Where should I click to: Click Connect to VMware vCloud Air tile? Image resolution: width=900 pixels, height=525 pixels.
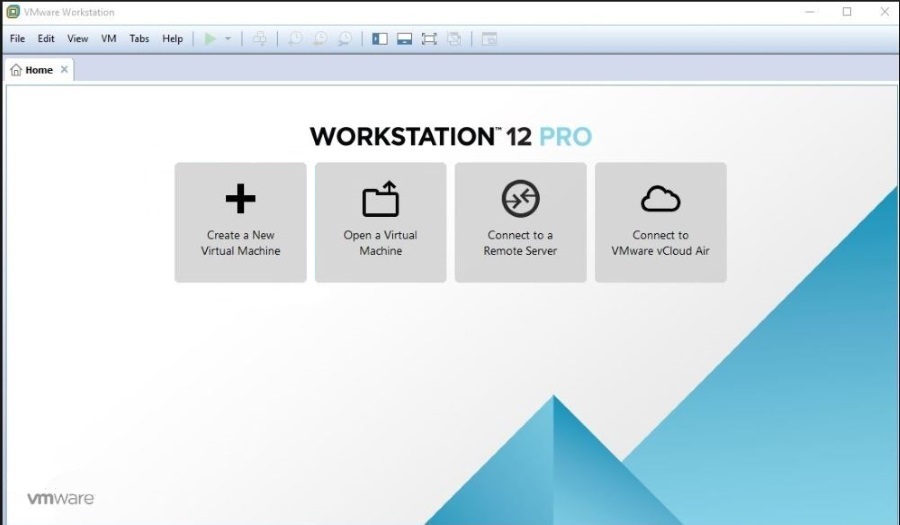tap(661, 223)
